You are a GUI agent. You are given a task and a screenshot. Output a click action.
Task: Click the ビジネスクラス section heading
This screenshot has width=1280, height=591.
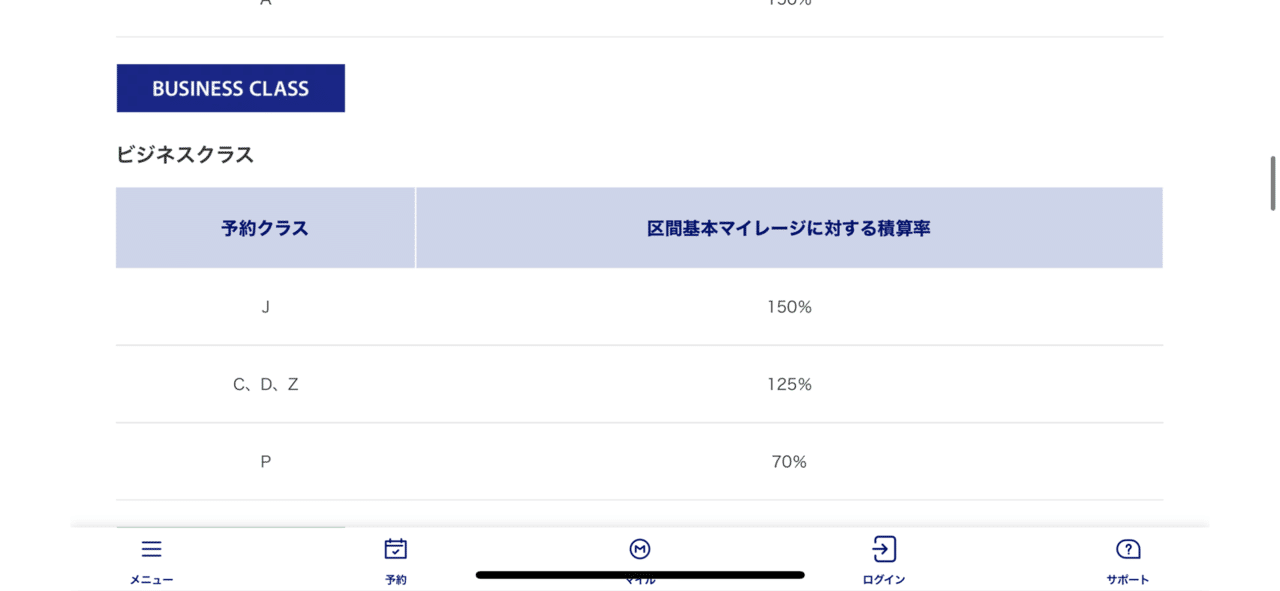pyautogui.click(x=185, y=155)
